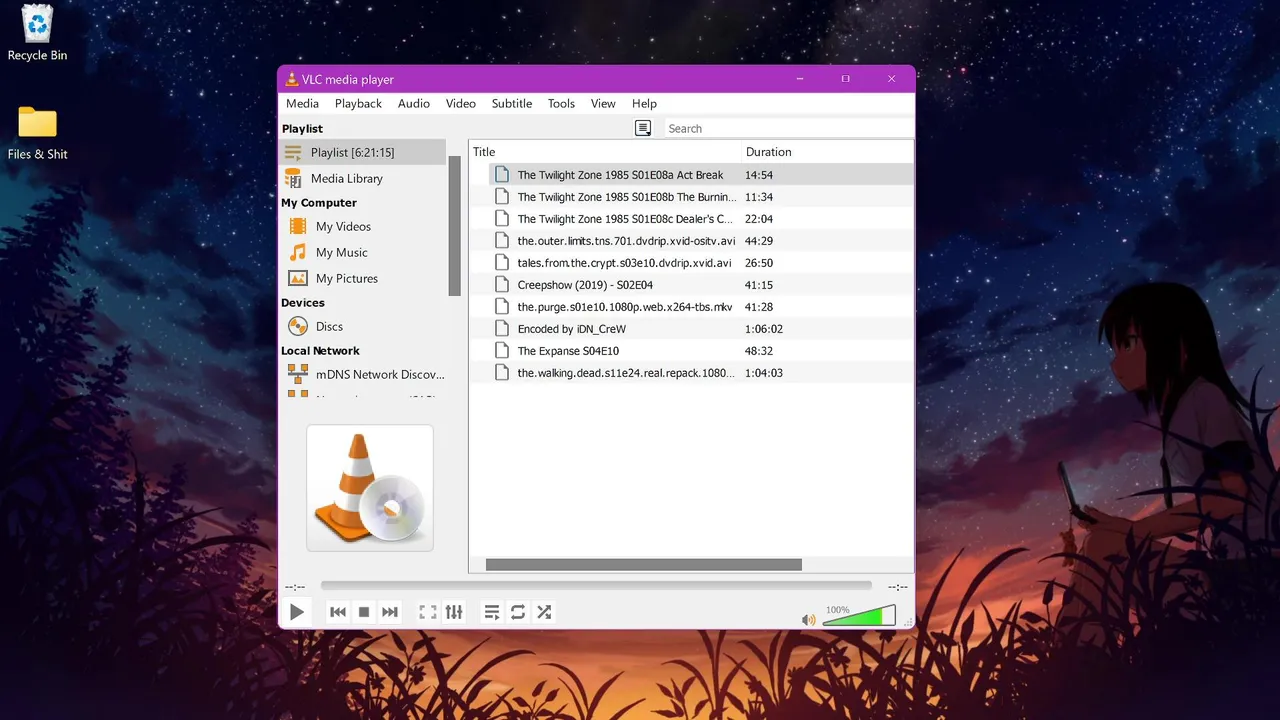Click the VLC cone title bar icon
Viewport: 1280px width, 720px height.
pos(292,79)
